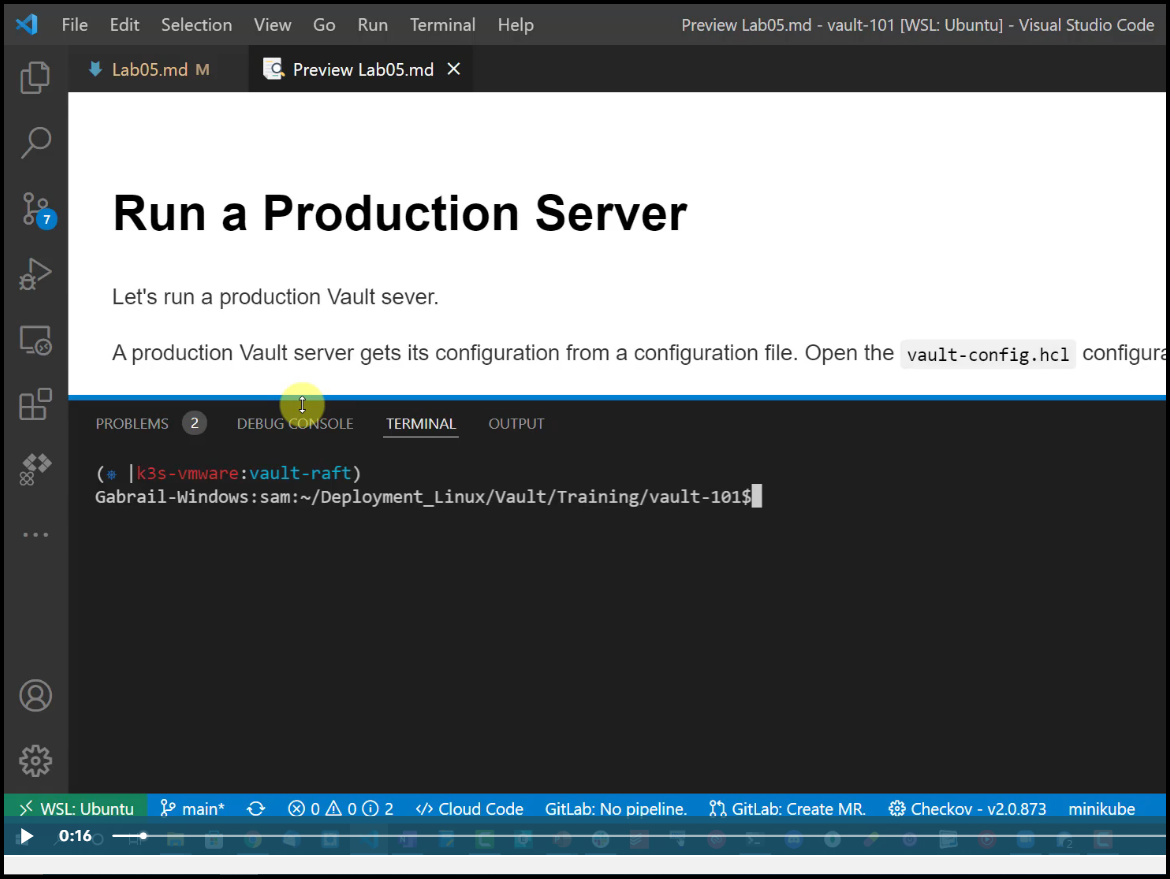
Task: Switch to the DEBUG CONSOLE panel tab
Action: tap(295, 424)
